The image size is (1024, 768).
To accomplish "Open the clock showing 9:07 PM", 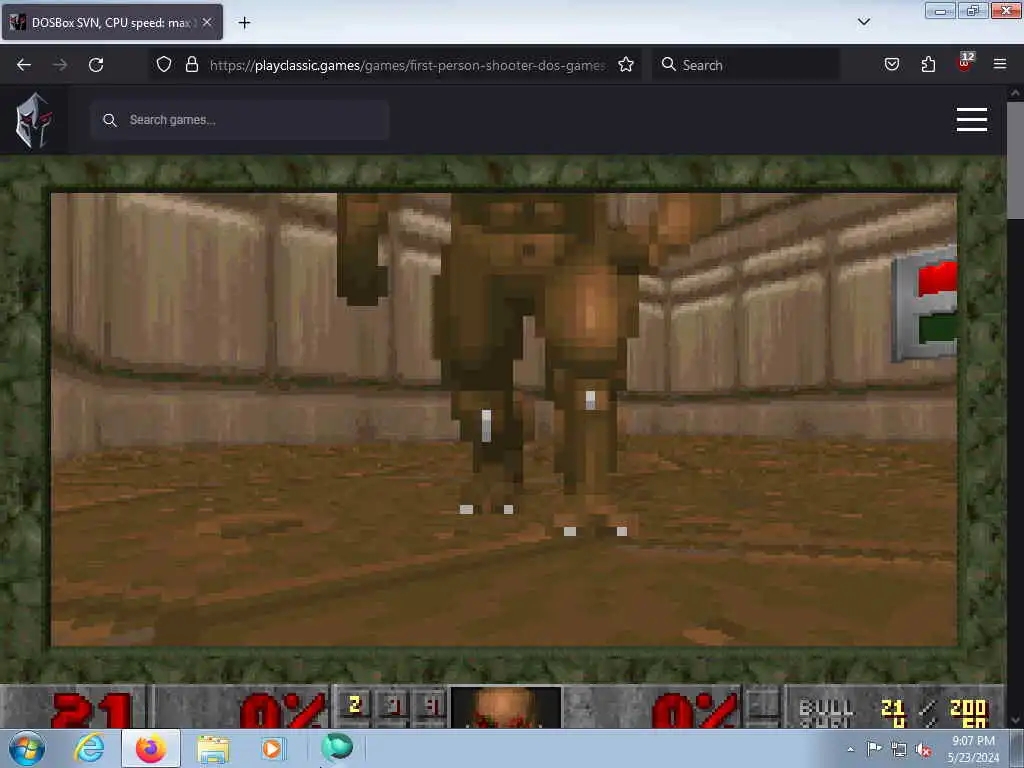I will [x=973, y=749].
